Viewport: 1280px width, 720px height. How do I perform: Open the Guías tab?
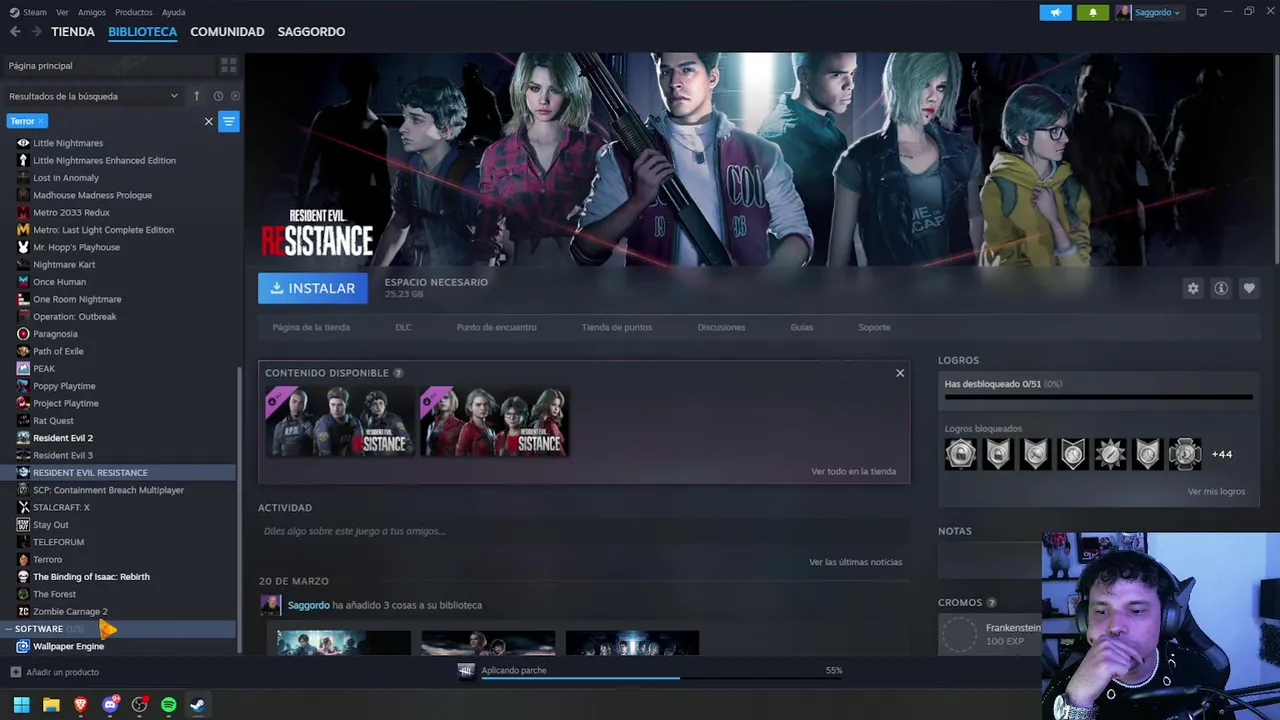point(802,327)
